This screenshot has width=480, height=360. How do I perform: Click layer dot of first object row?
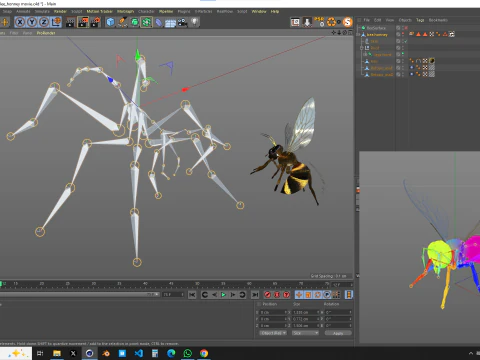tap(398, 28)
